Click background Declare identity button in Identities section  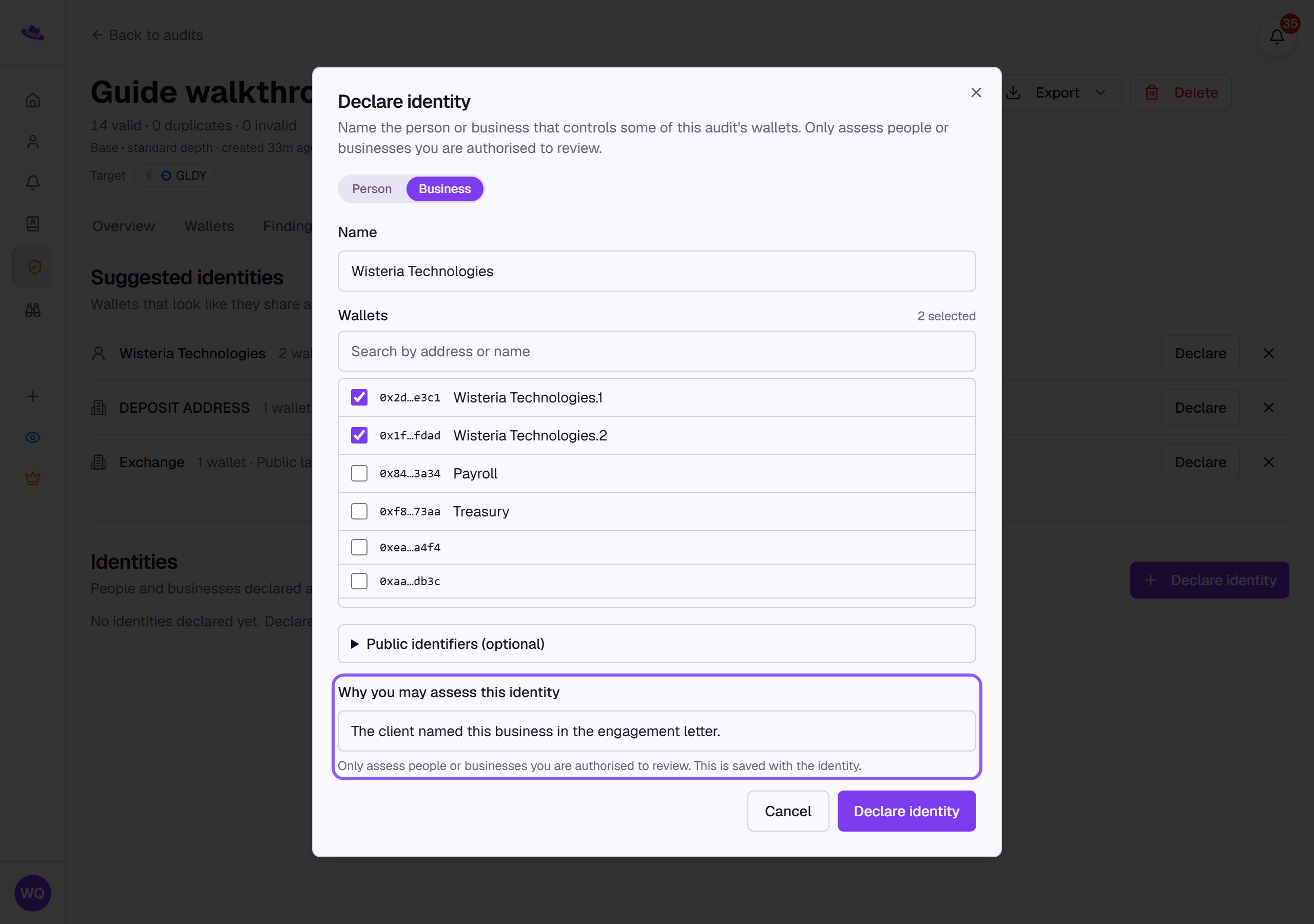(x=1209, y=580)
